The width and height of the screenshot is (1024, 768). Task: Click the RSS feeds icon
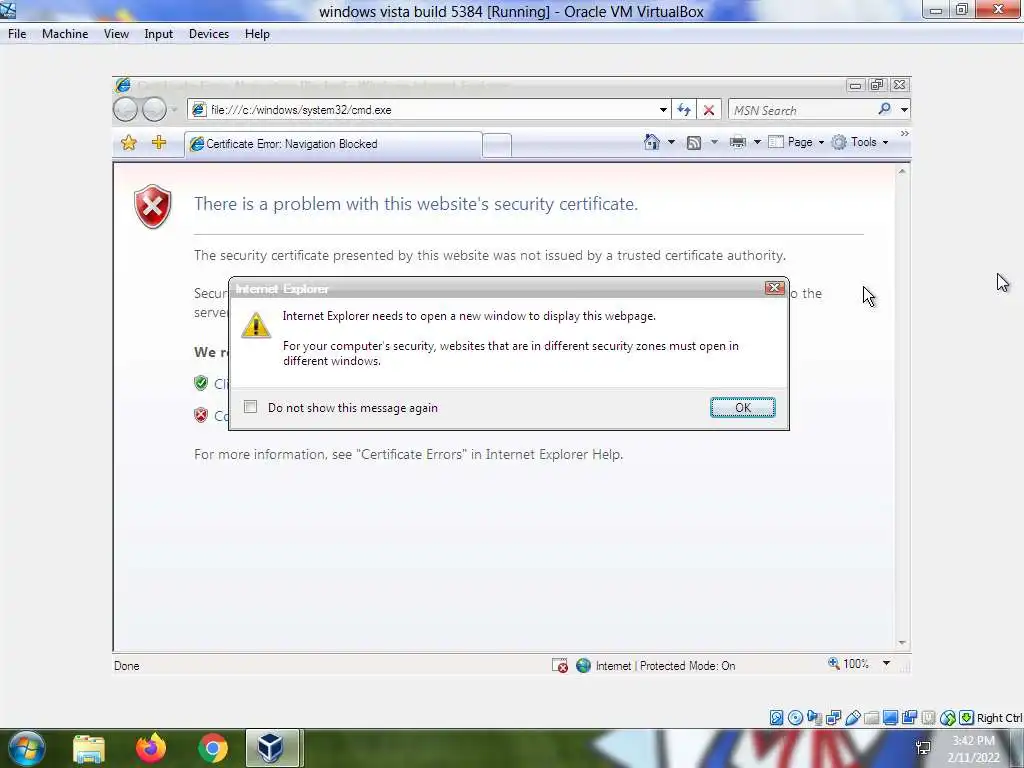(x=694, y=142)
